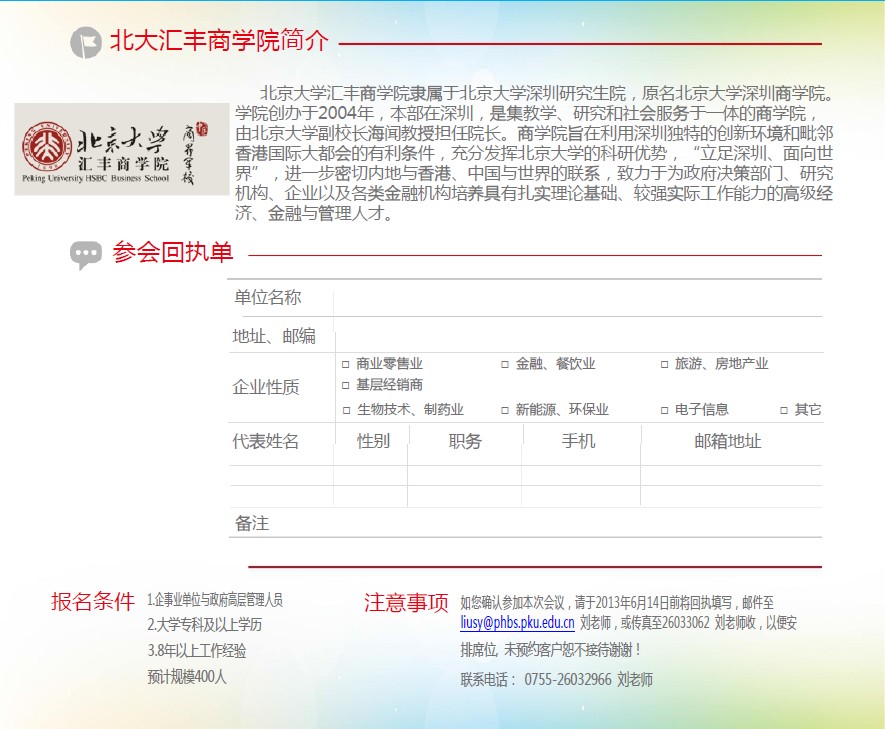
Task: Check the 基层经销商 checkbox
Action: point(346,385)
